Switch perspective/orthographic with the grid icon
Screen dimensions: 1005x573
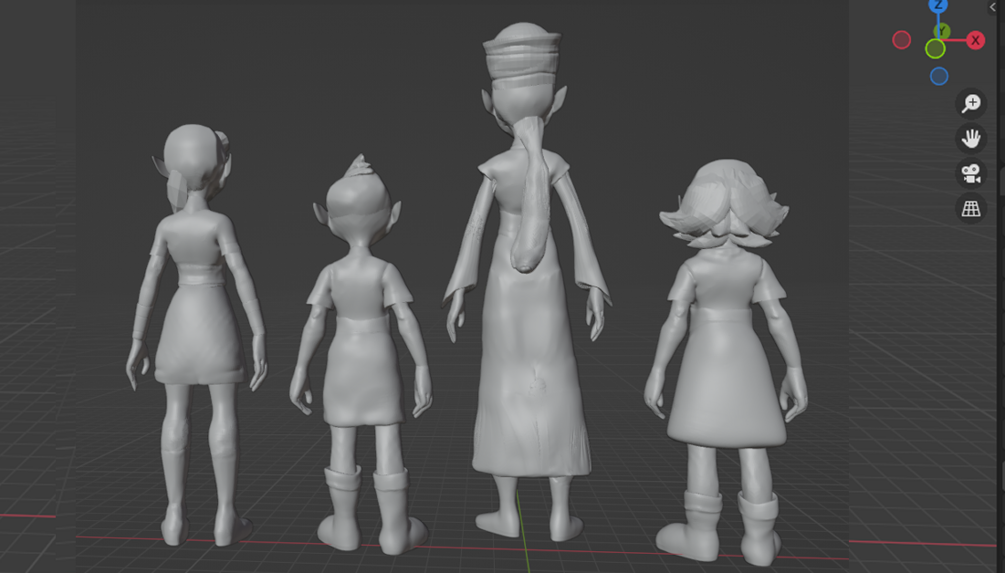pos(971,208)
